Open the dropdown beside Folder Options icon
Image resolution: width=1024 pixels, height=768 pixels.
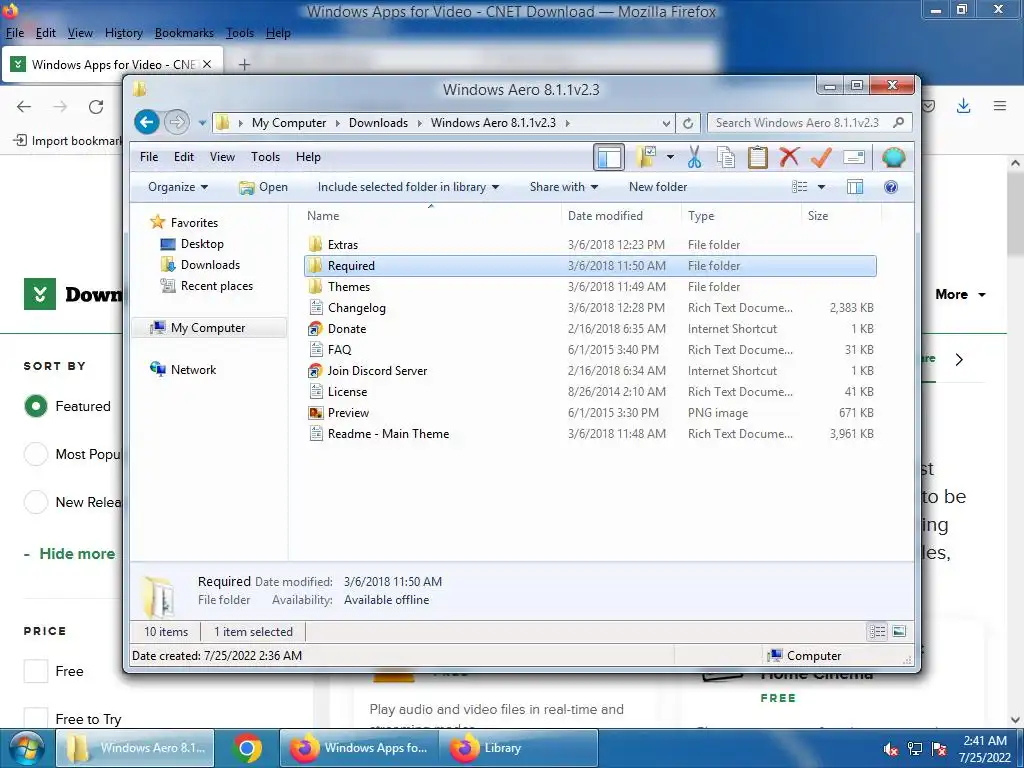pos(670,157)
